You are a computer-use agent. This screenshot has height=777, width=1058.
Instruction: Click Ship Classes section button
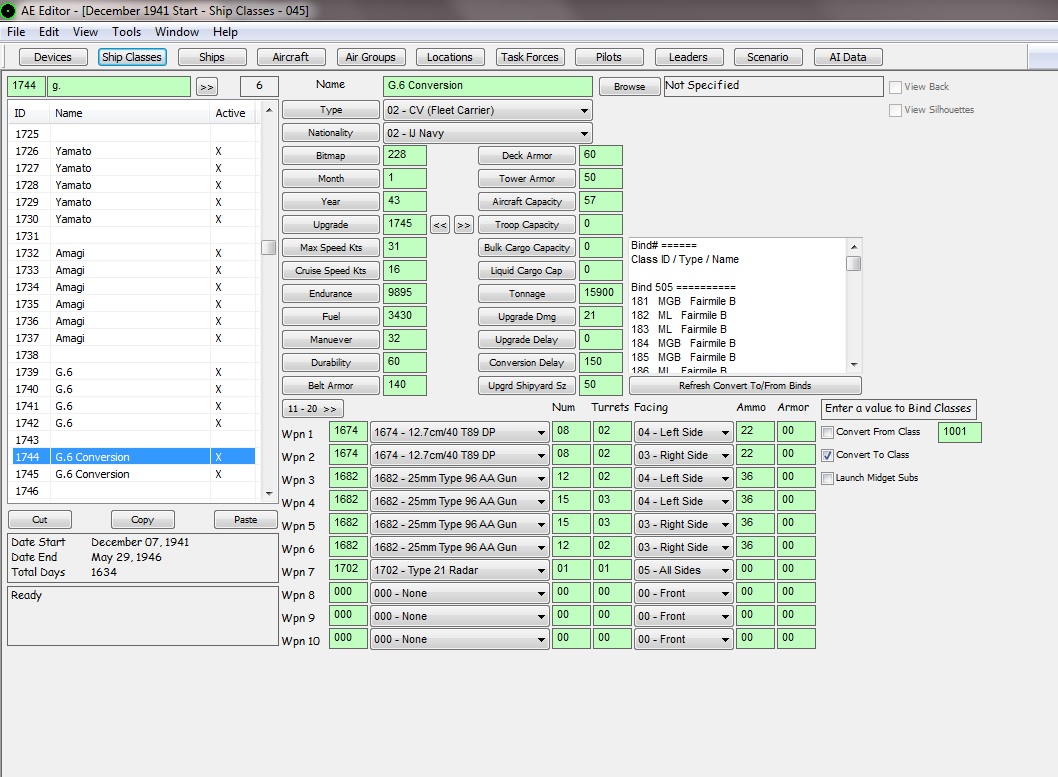coord(132,57)
